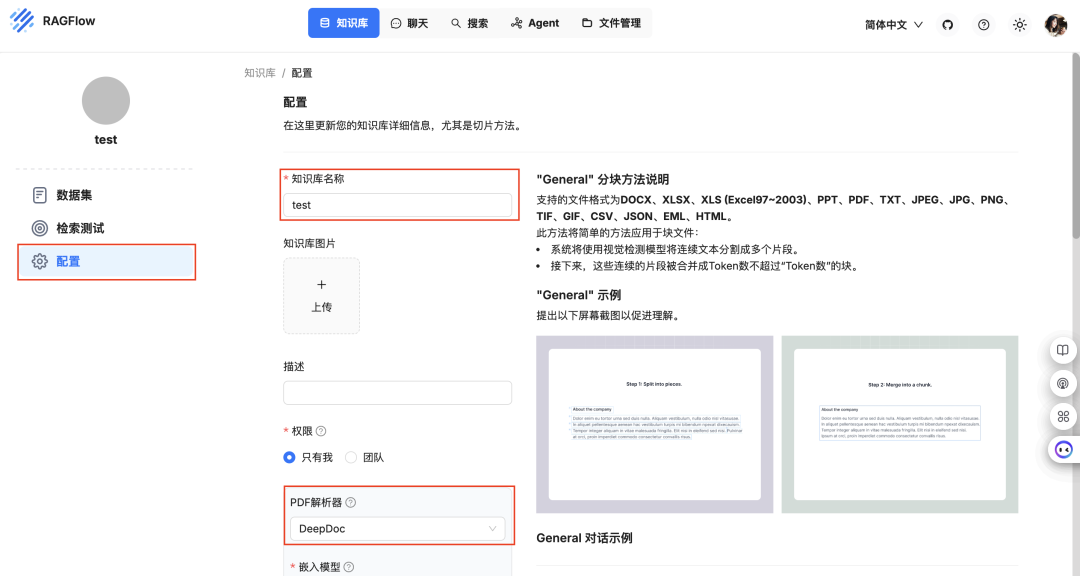Open the Step 1 Split into pieces image
The image size is (1080, 576).
654,424
